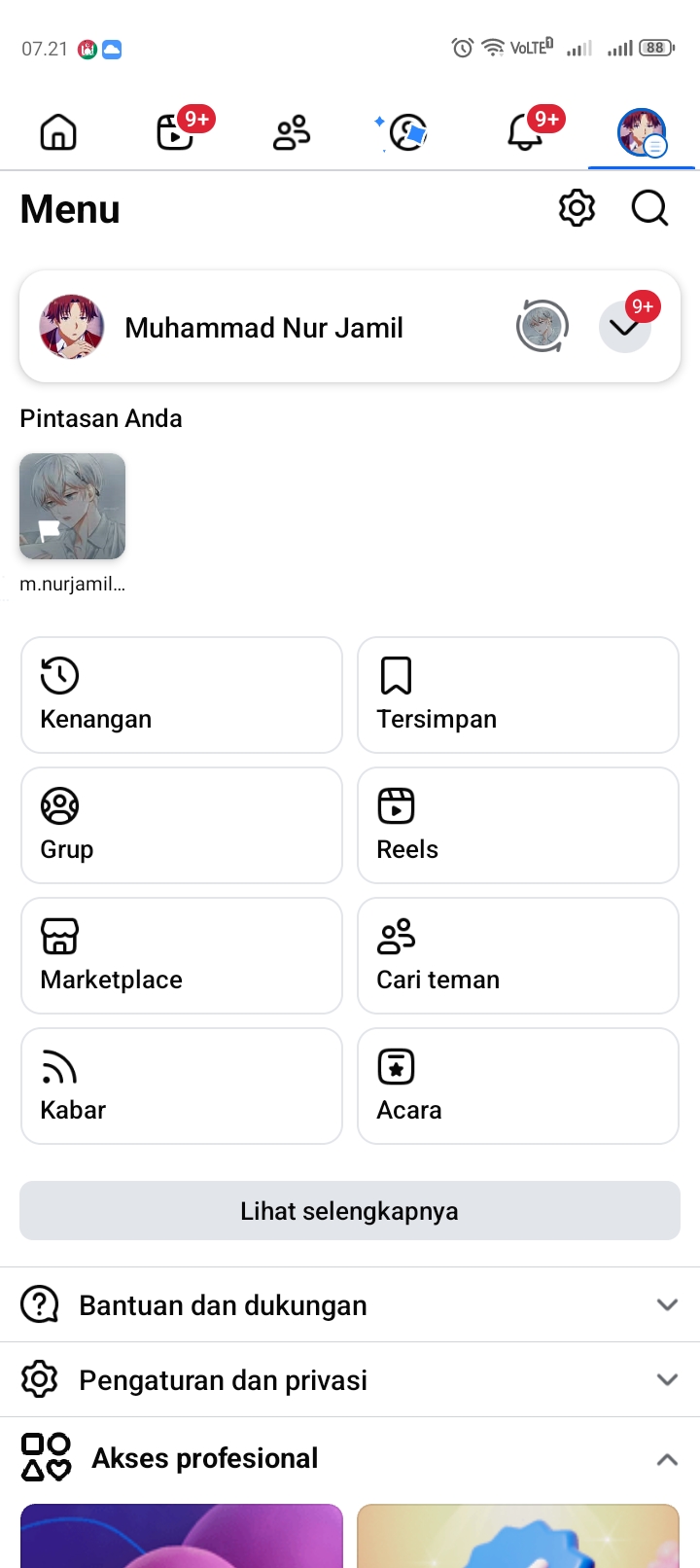Viewport: 700px width, 1568px height.
Task: Open the Home feed tab
Action: coord(58,132)
